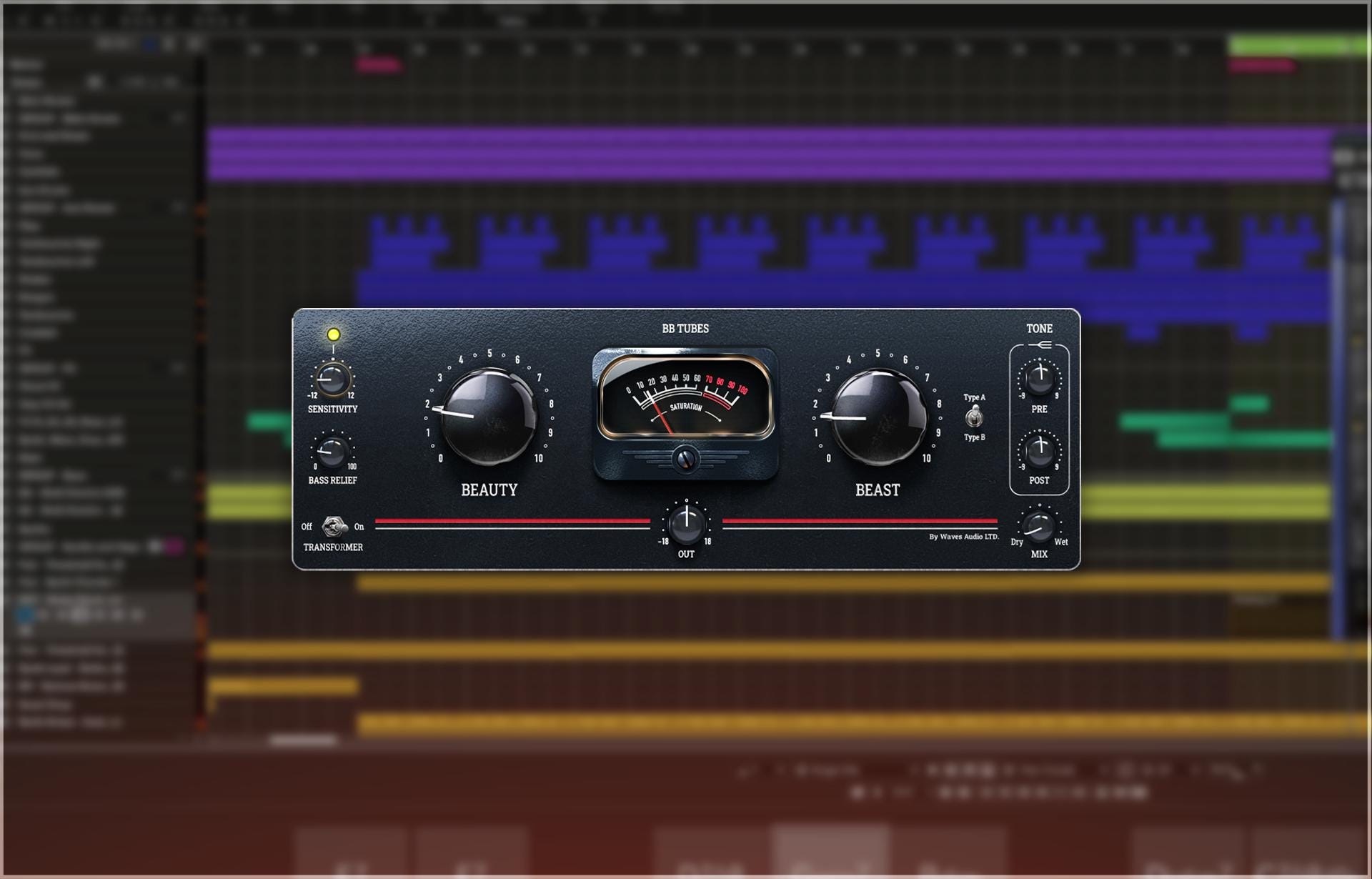This screenshot has height=879, width=1372.
Task: Click the purple clip in the DAW arrangement
Action: click(x=770, y=154)
